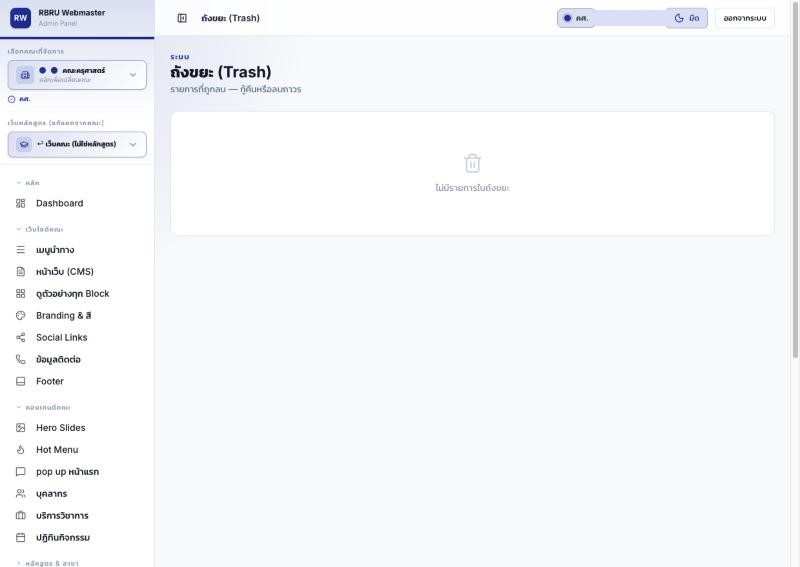Click the บริการวิชาการ briefcase icon
Screen dimensions: 800x567
[20, 515]
